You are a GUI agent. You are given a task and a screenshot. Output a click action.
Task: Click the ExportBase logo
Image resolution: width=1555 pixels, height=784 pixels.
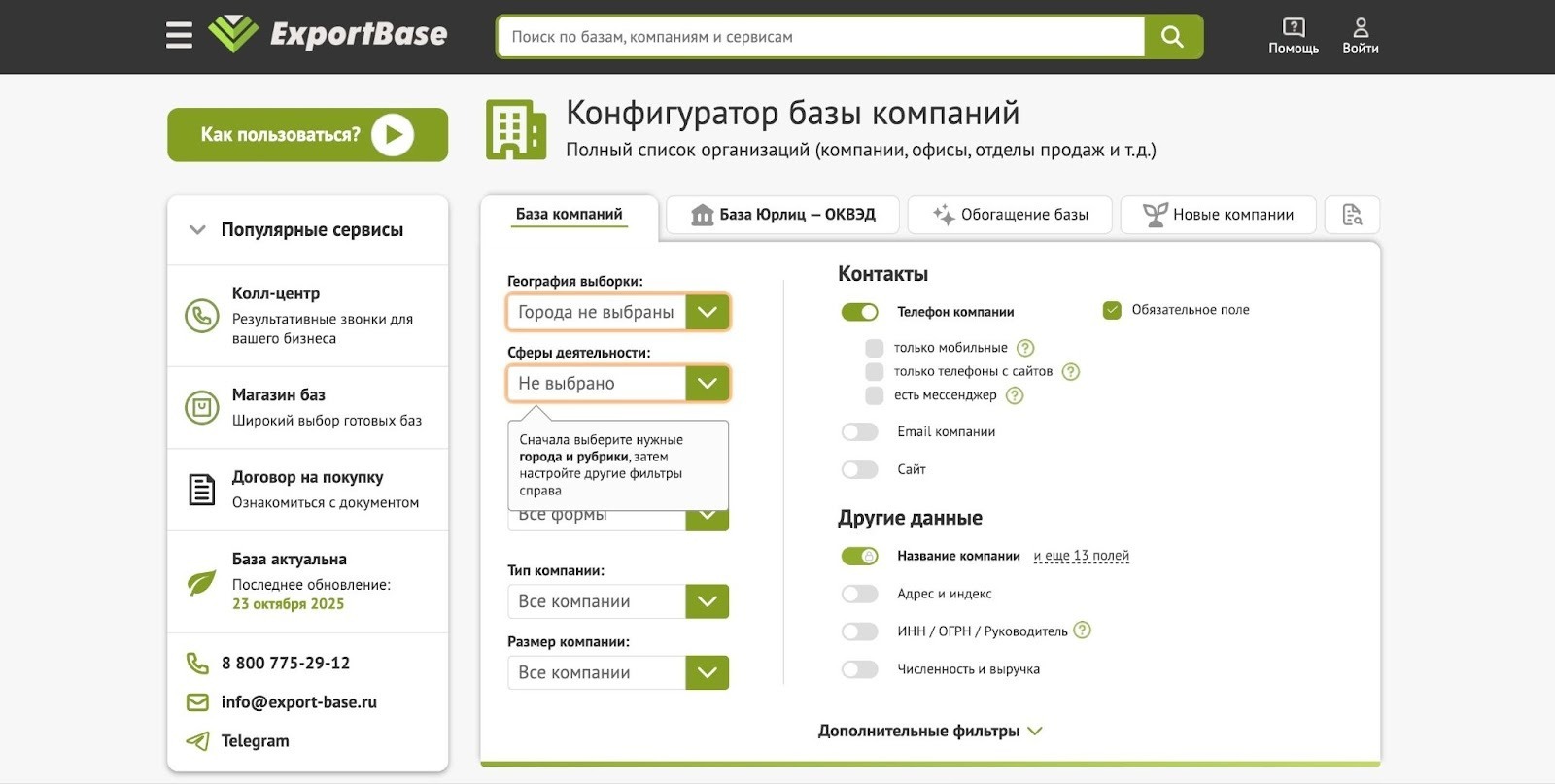point(328,34)
